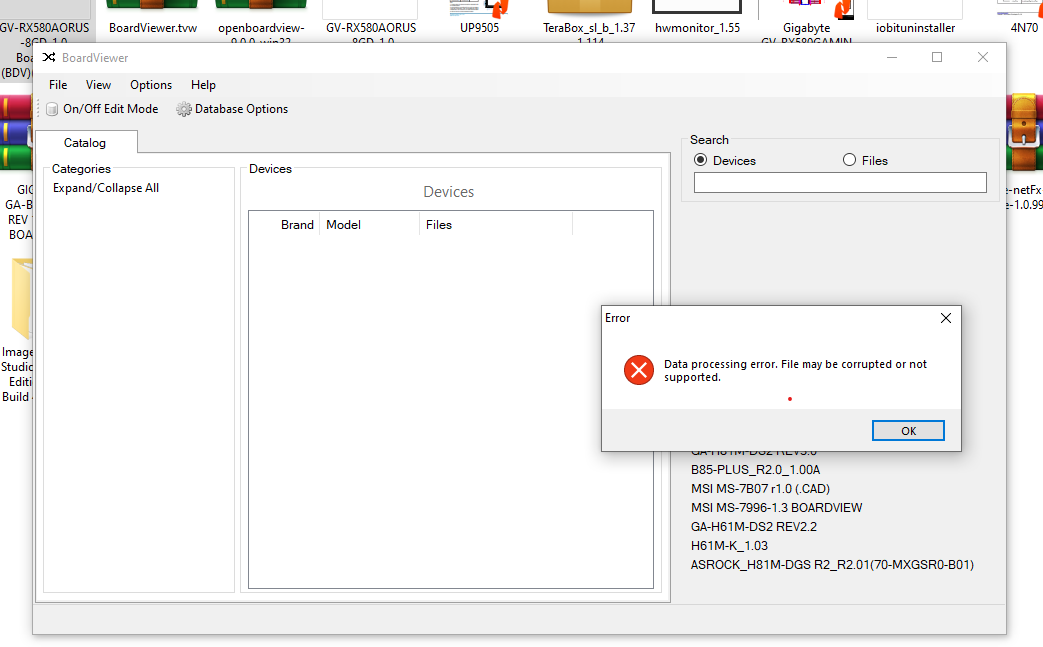This screenshot has height=647, width=1043.
Task: Close the Error dialog with X
Action: (x=945, y=318)
